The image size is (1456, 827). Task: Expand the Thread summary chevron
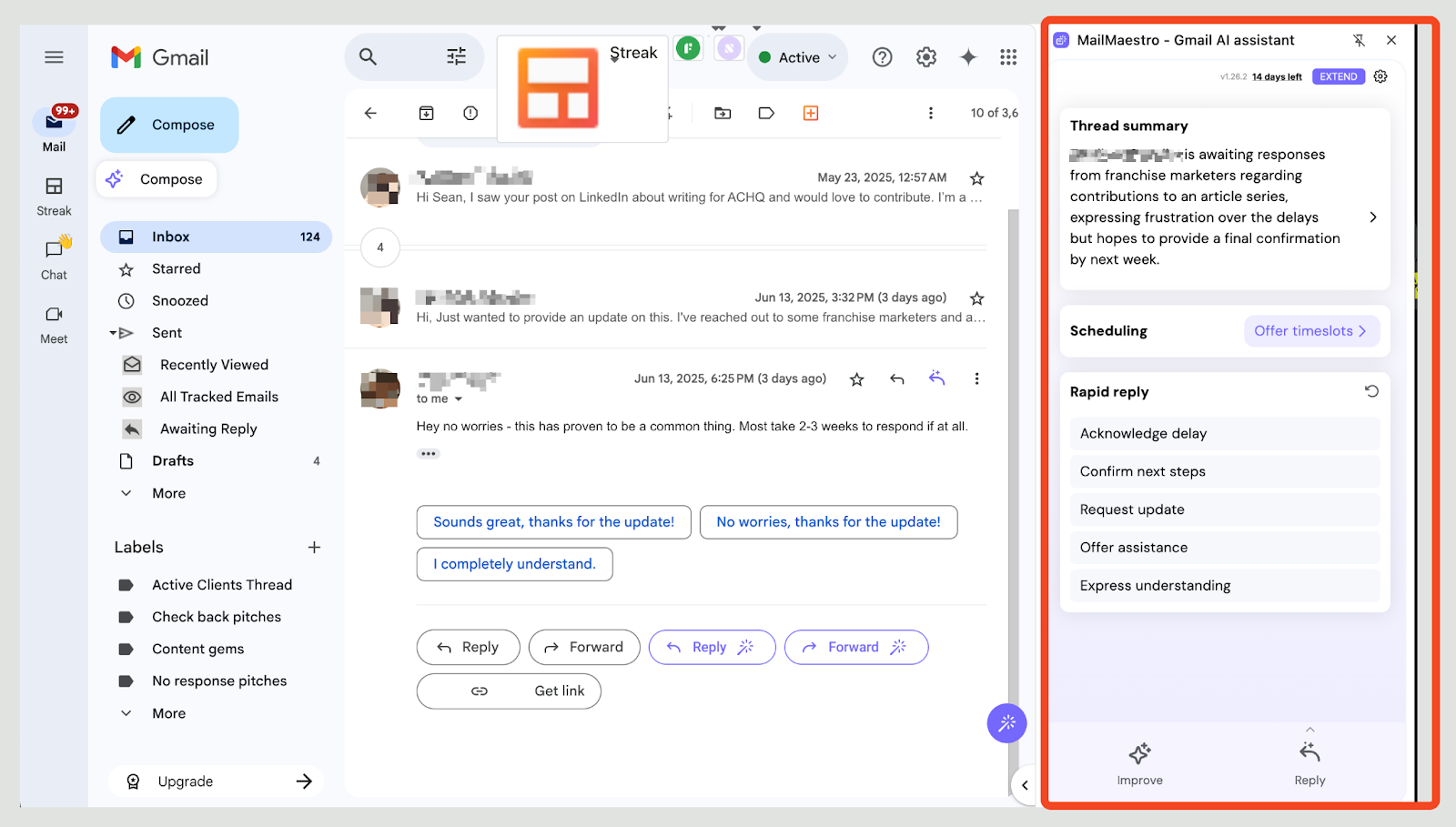(x=1372, y=217)
